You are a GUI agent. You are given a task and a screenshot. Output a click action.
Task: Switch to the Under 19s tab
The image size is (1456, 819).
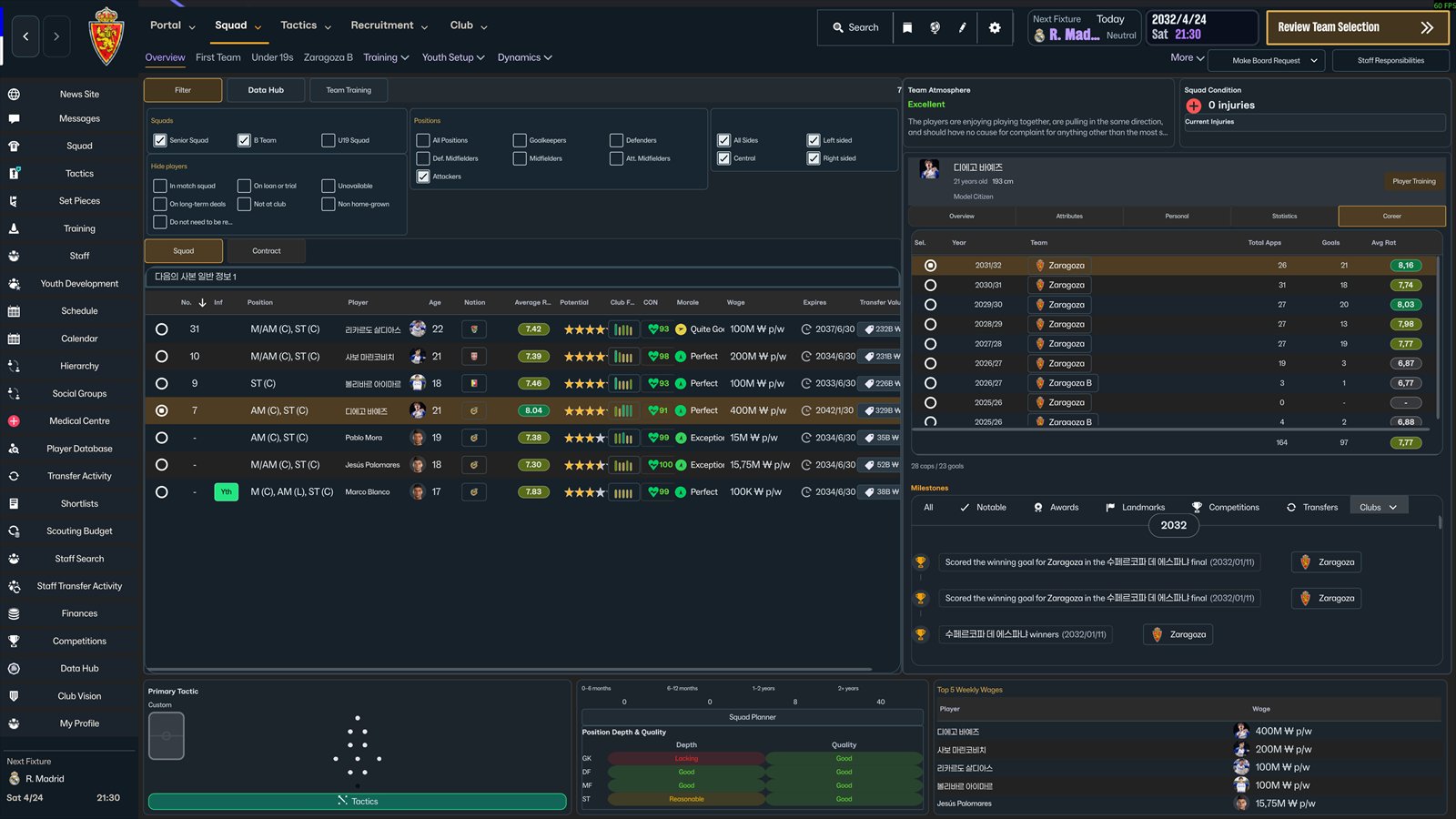click(x=272, y=57)
